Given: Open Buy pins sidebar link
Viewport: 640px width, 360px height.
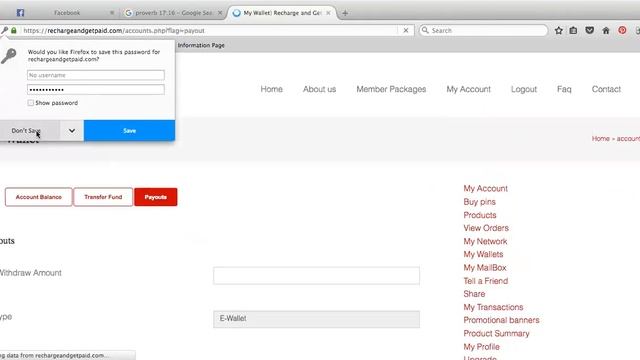Looking at the screenshot, I should [479, 202].
